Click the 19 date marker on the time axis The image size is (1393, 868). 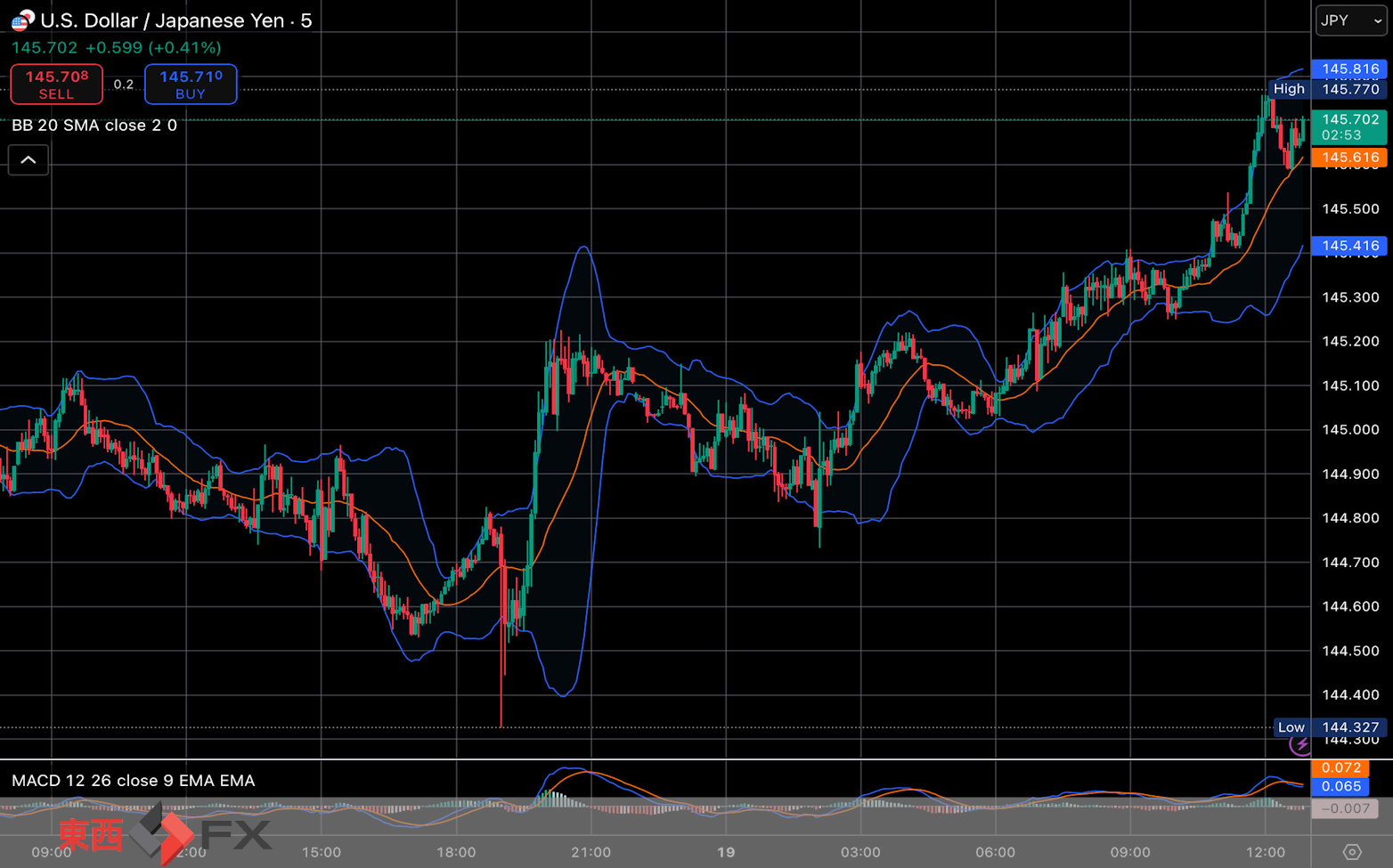(726, 852)
